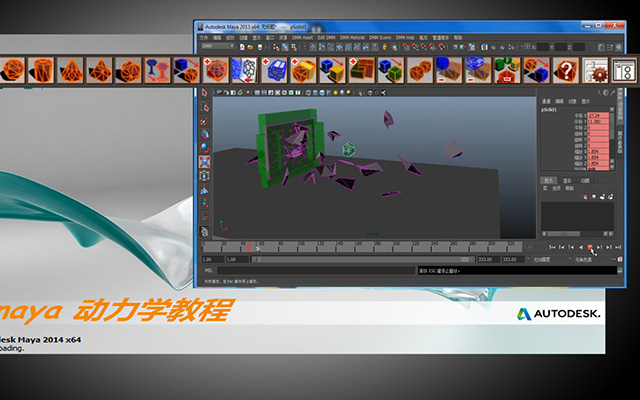
Task: Open the DMM Asset menu
Action: pos(302,38)
